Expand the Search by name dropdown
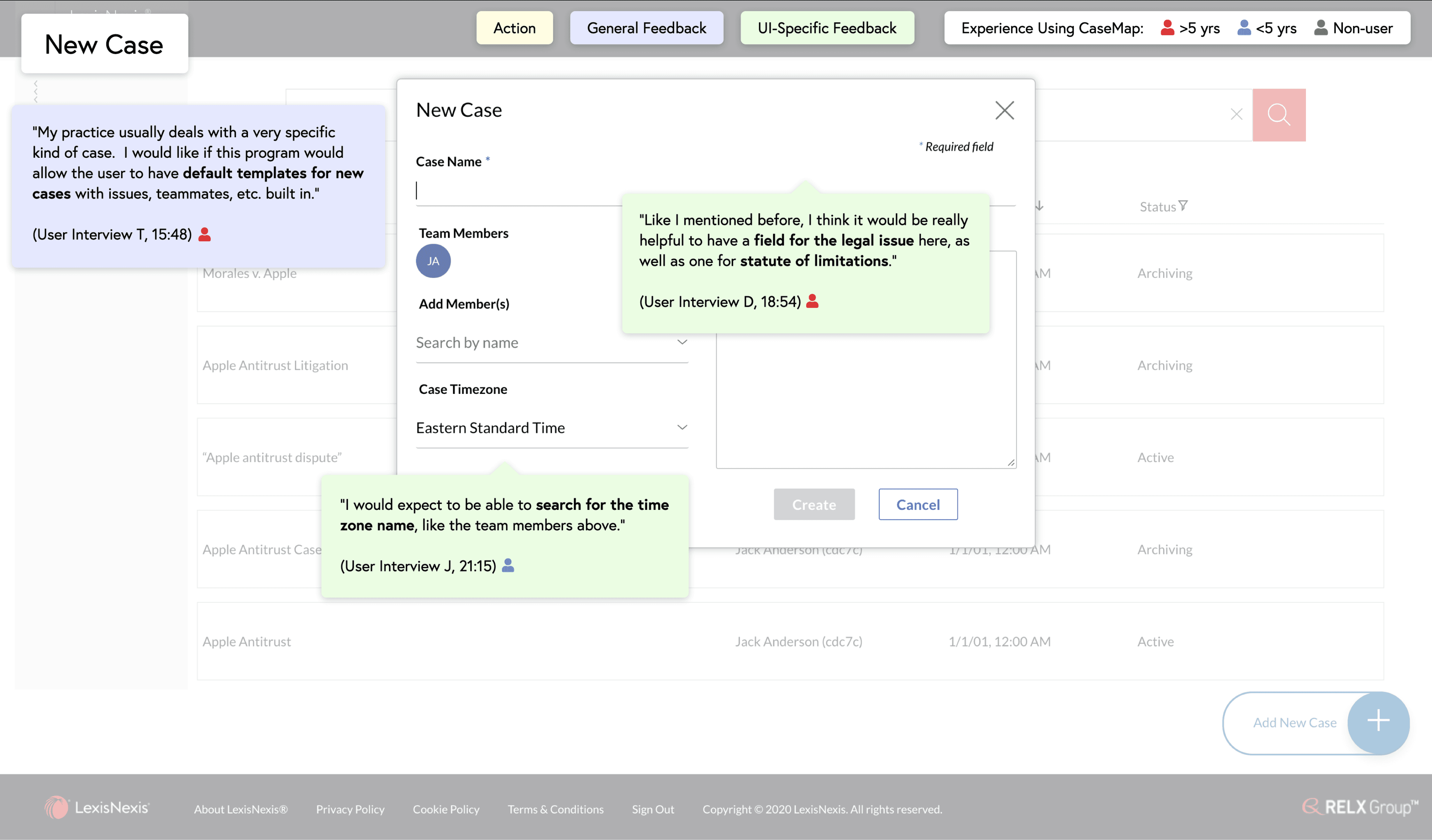 click(682, 342)
